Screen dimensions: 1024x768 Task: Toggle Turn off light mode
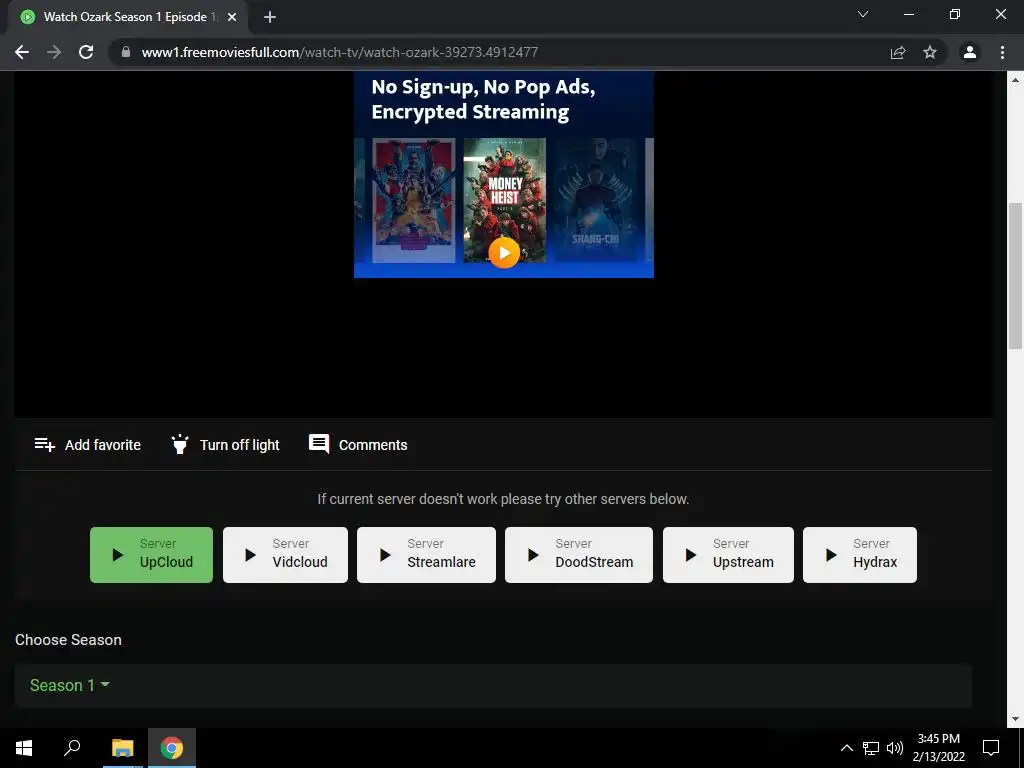coord(225,445)
